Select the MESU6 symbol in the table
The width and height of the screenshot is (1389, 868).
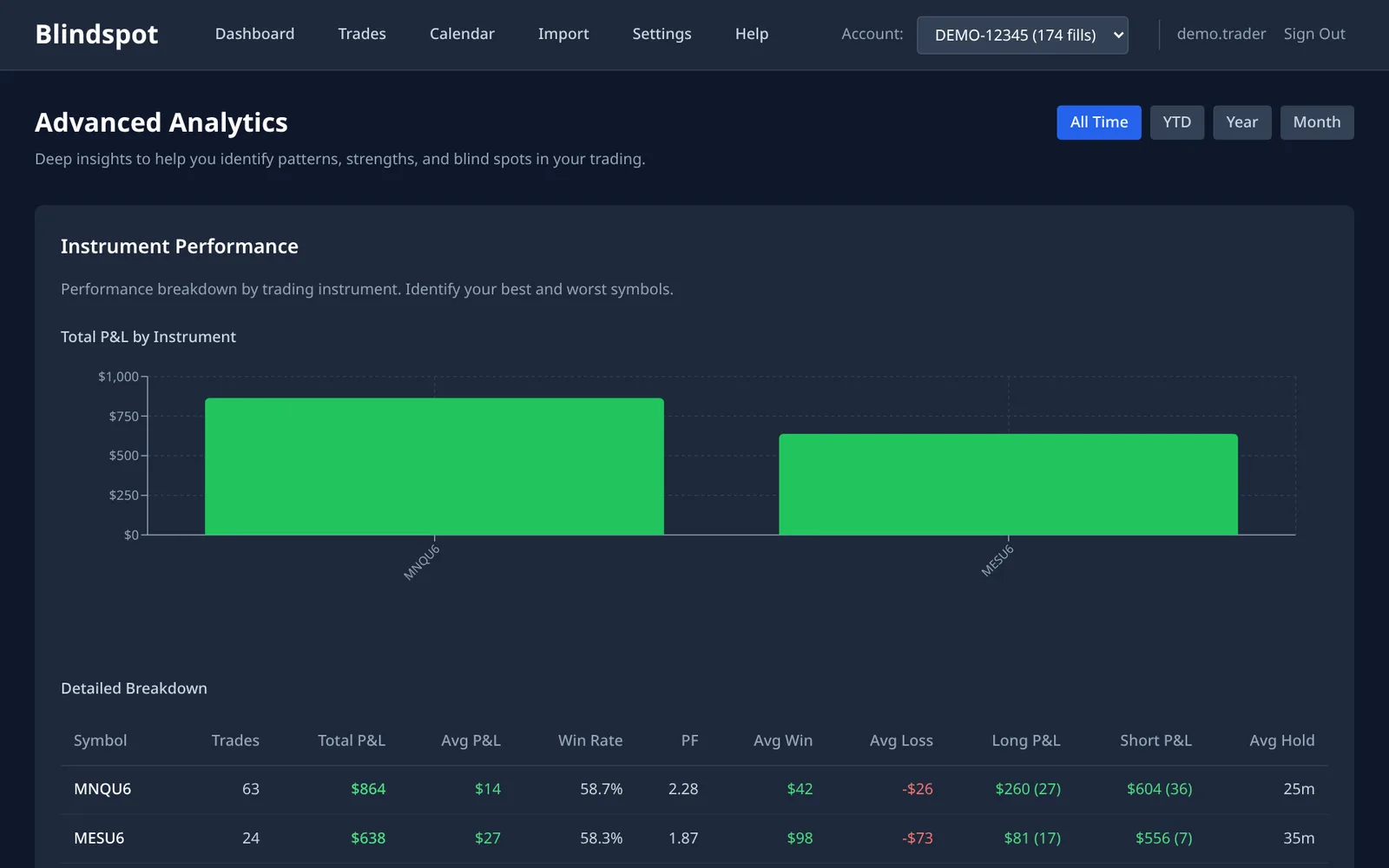coord(99,838)
